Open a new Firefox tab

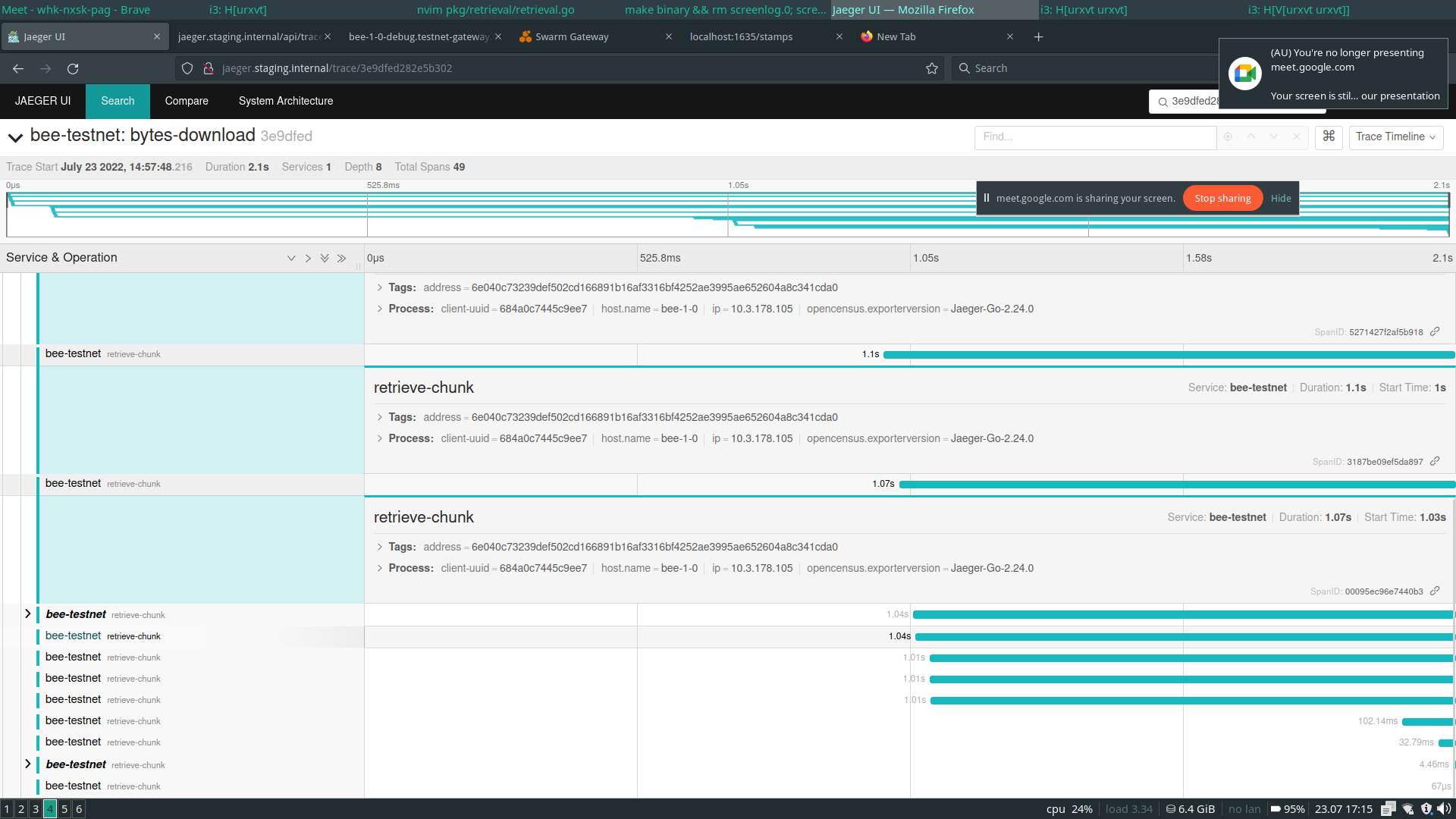point(1038,37)
